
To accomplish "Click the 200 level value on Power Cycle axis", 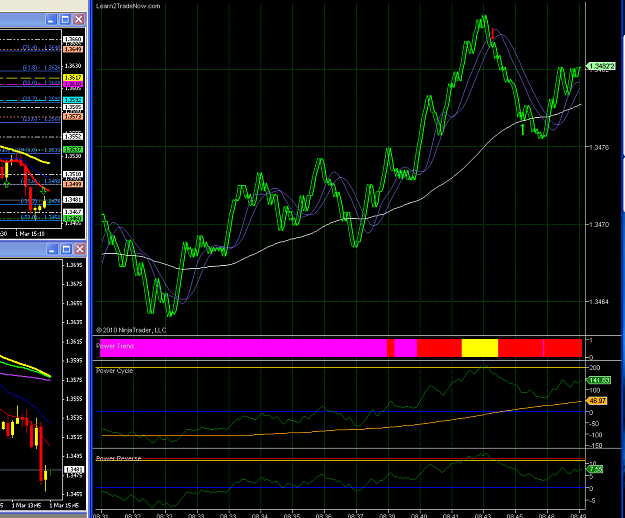I will pos(595,367).
